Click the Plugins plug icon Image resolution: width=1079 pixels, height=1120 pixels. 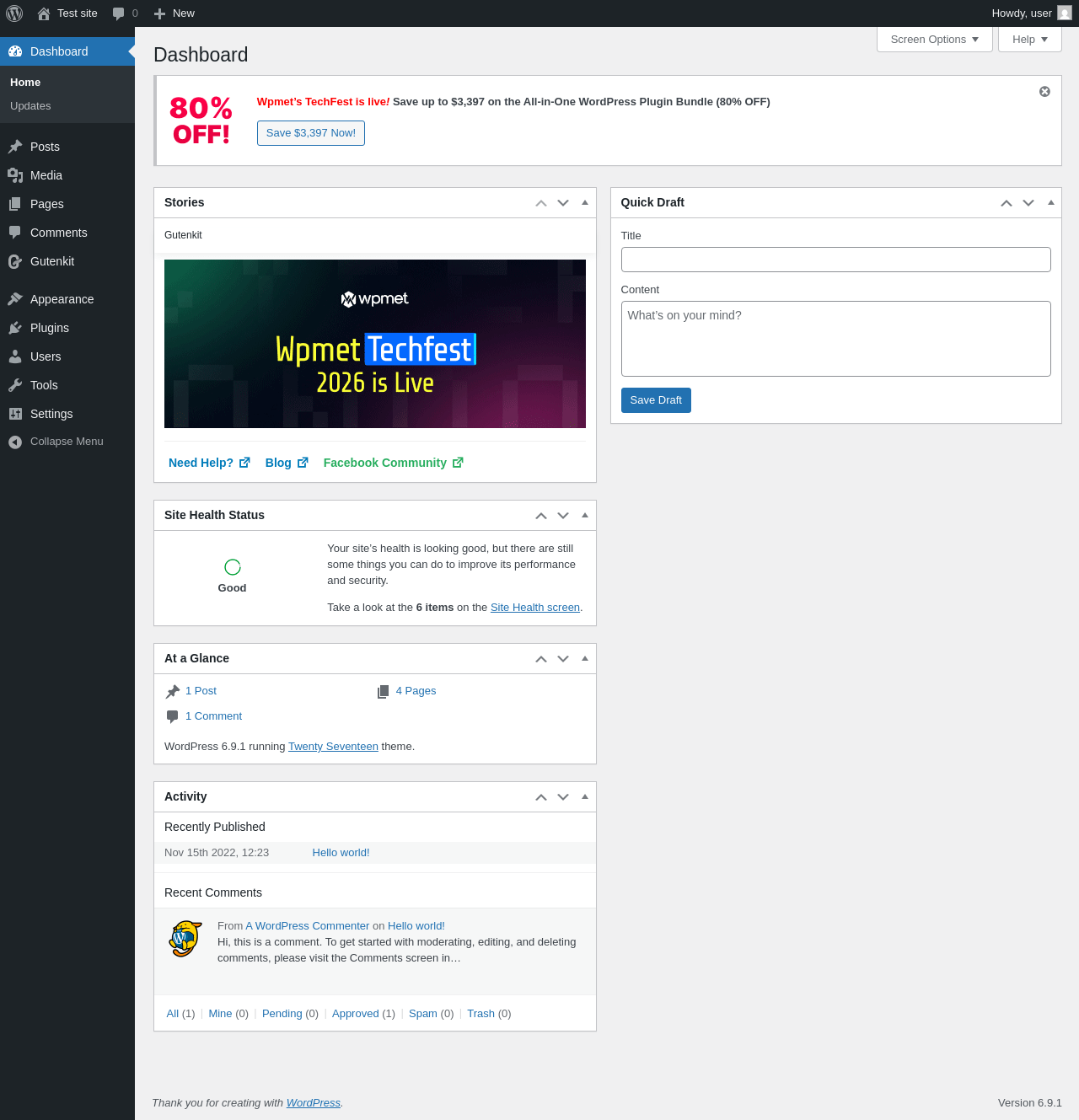pyautogui.click(x=15, y=328)
